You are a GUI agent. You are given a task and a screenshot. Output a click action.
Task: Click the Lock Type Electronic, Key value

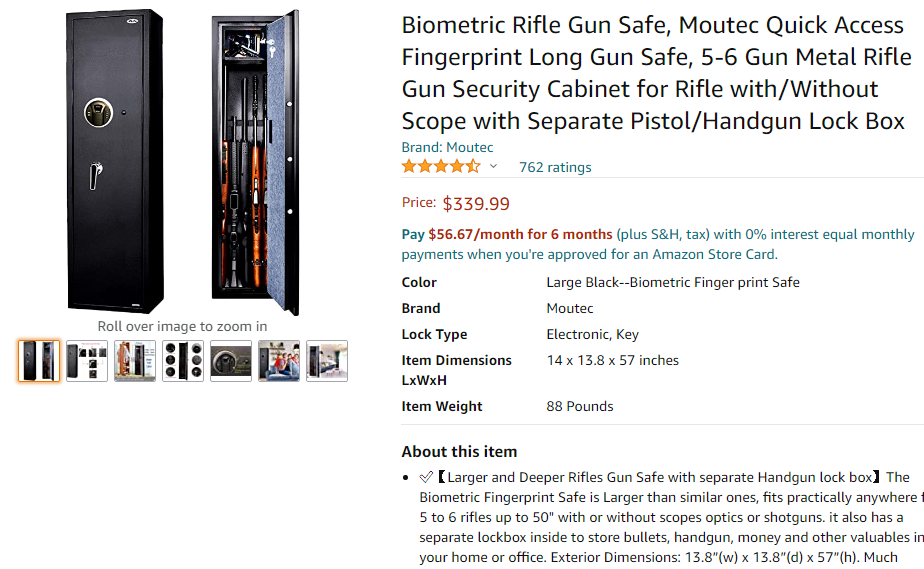[x=592, y=334]
